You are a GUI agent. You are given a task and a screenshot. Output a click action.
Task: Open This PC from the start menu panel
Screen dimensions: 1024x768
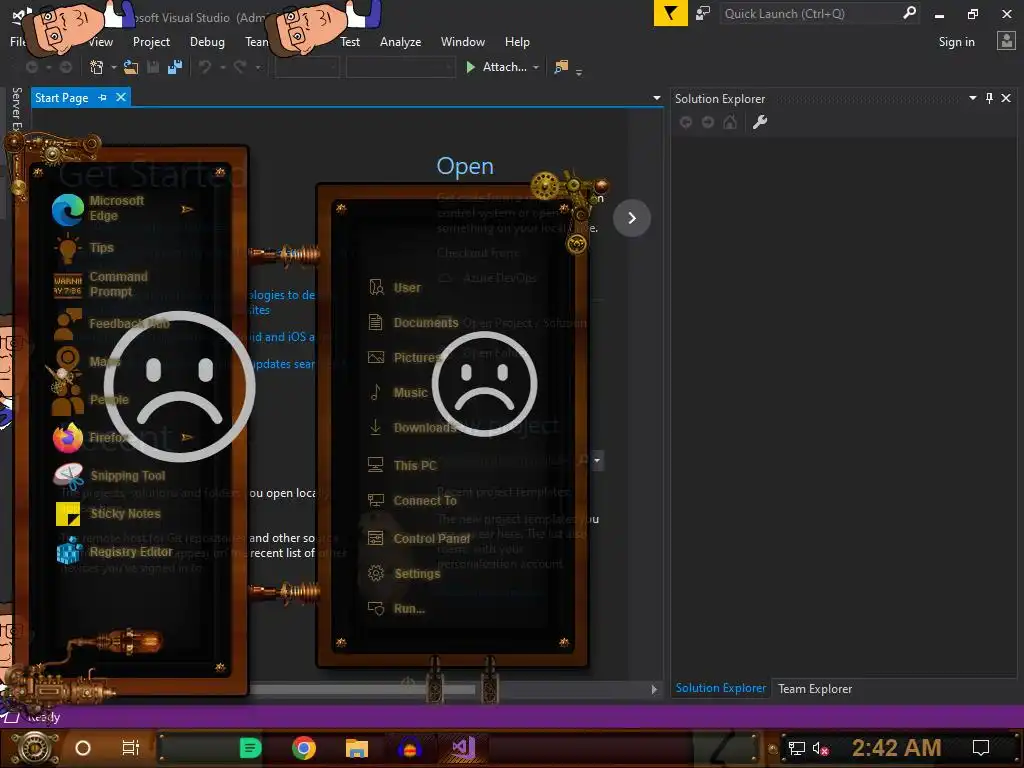pyautogui.click(x=402, y=466)
